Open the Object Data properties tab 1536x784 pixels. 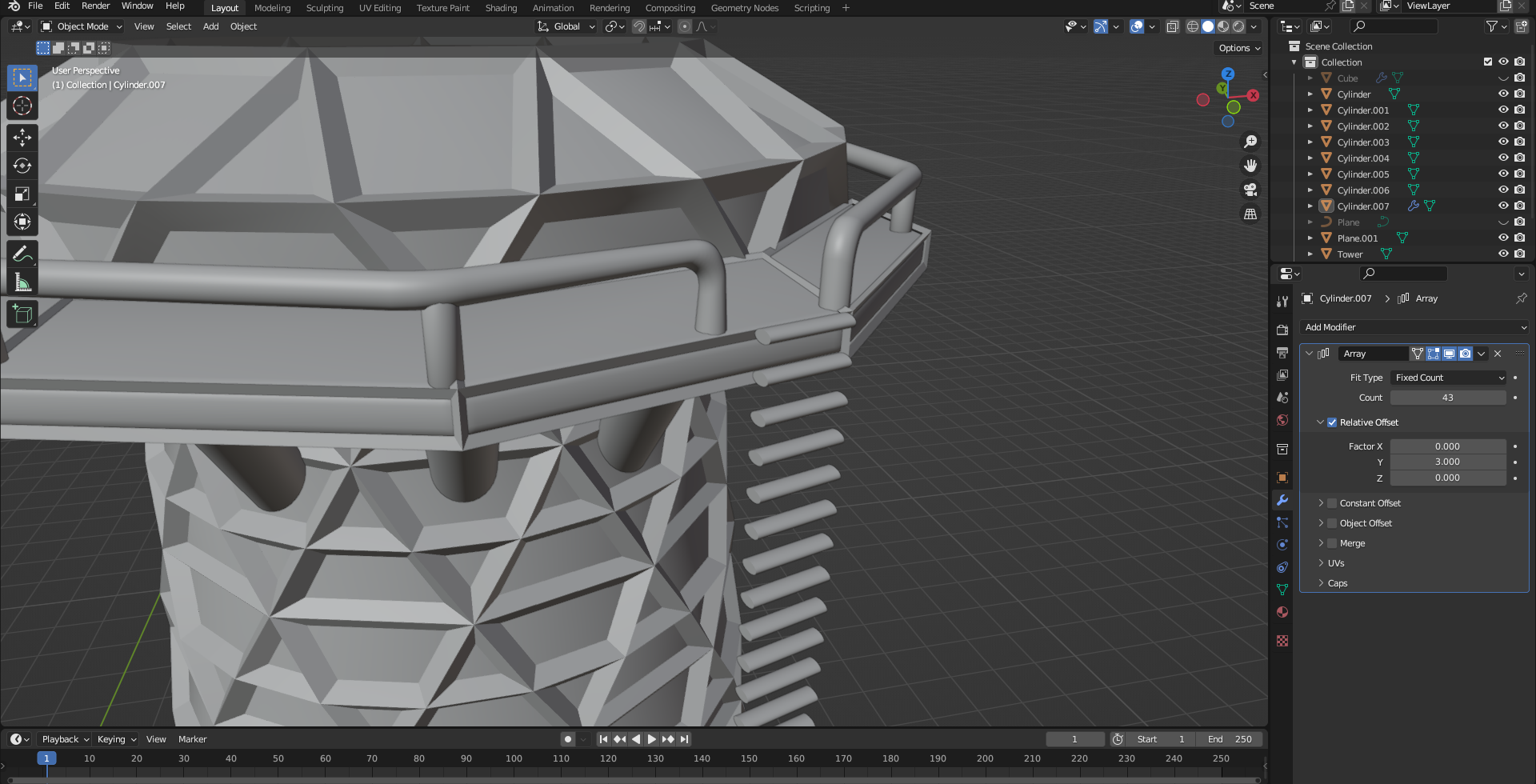(1282, 590)
